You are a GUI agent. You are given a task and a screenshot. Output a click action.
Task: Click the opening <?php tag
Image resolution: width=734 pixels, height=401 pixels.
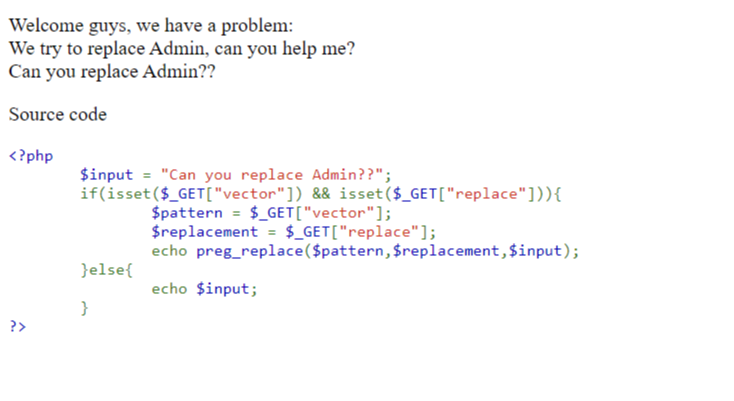pyautogui.click(x=31, y=156)
